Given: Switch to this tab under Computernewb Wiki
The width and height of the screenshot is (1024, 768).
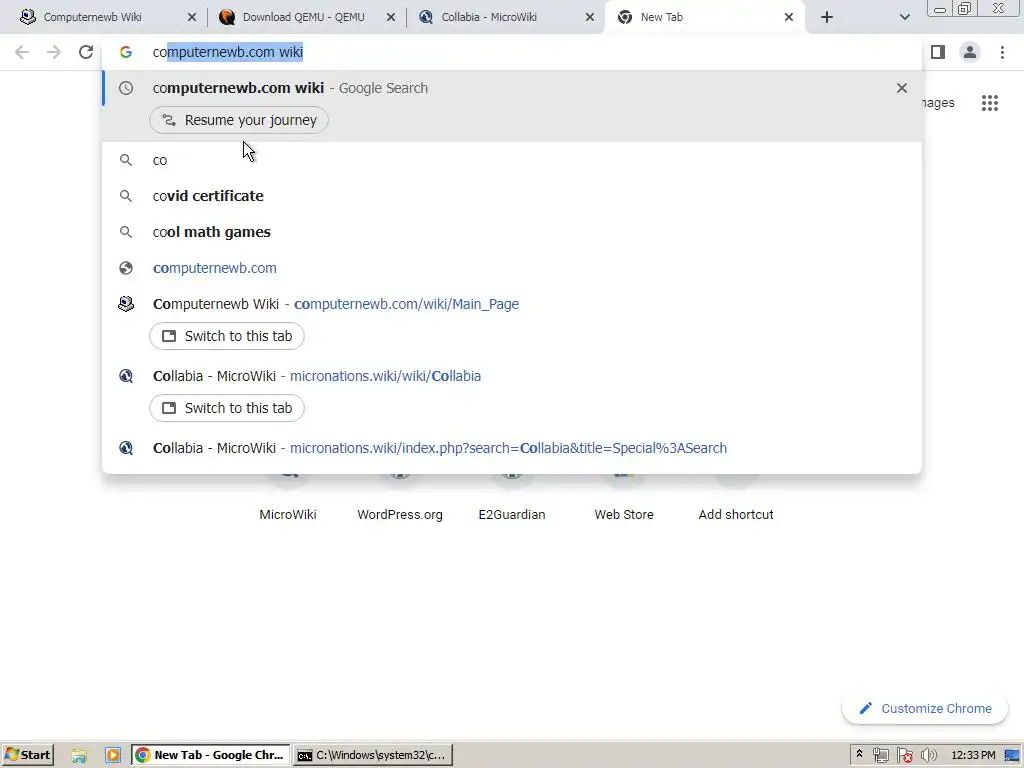Looking at the screenshot, I should (227, 336).
